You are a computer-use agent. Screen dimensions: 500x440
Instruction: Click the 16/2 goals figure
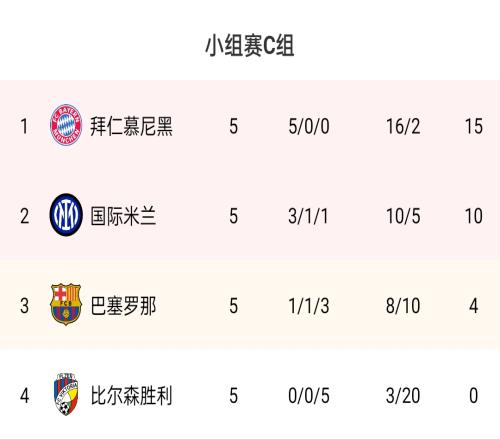click(403, 126)
